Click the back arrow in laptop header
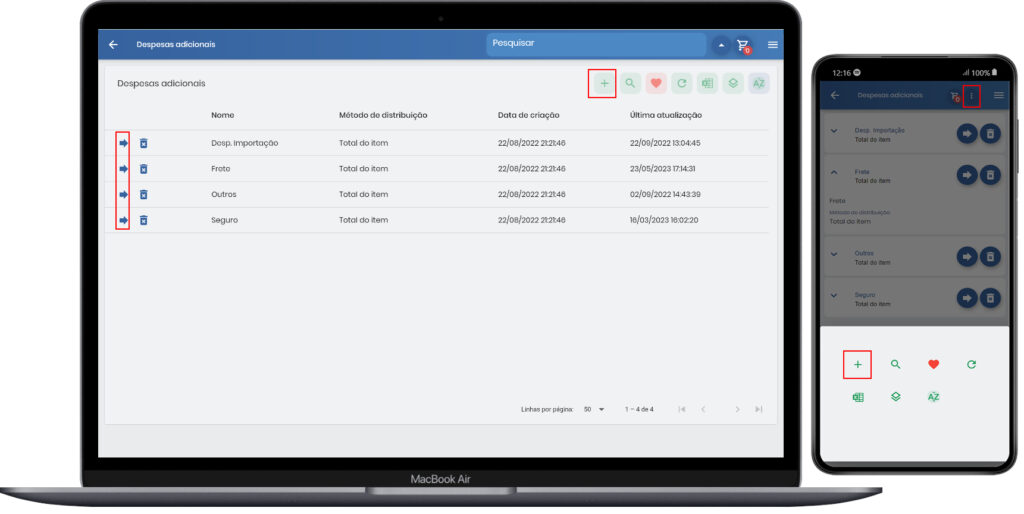The image size is (1024, 514). [113, 44]
